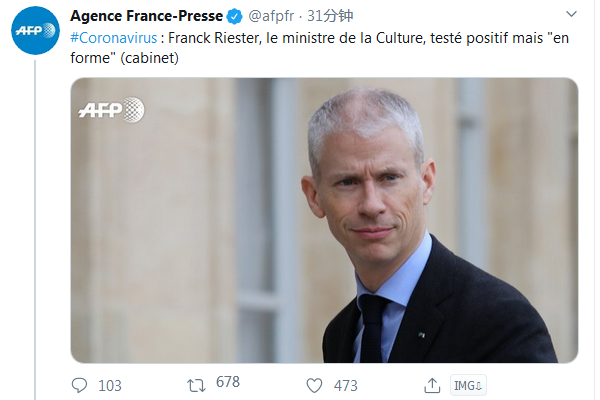Retweet using the arrows icon

(196, 385)
